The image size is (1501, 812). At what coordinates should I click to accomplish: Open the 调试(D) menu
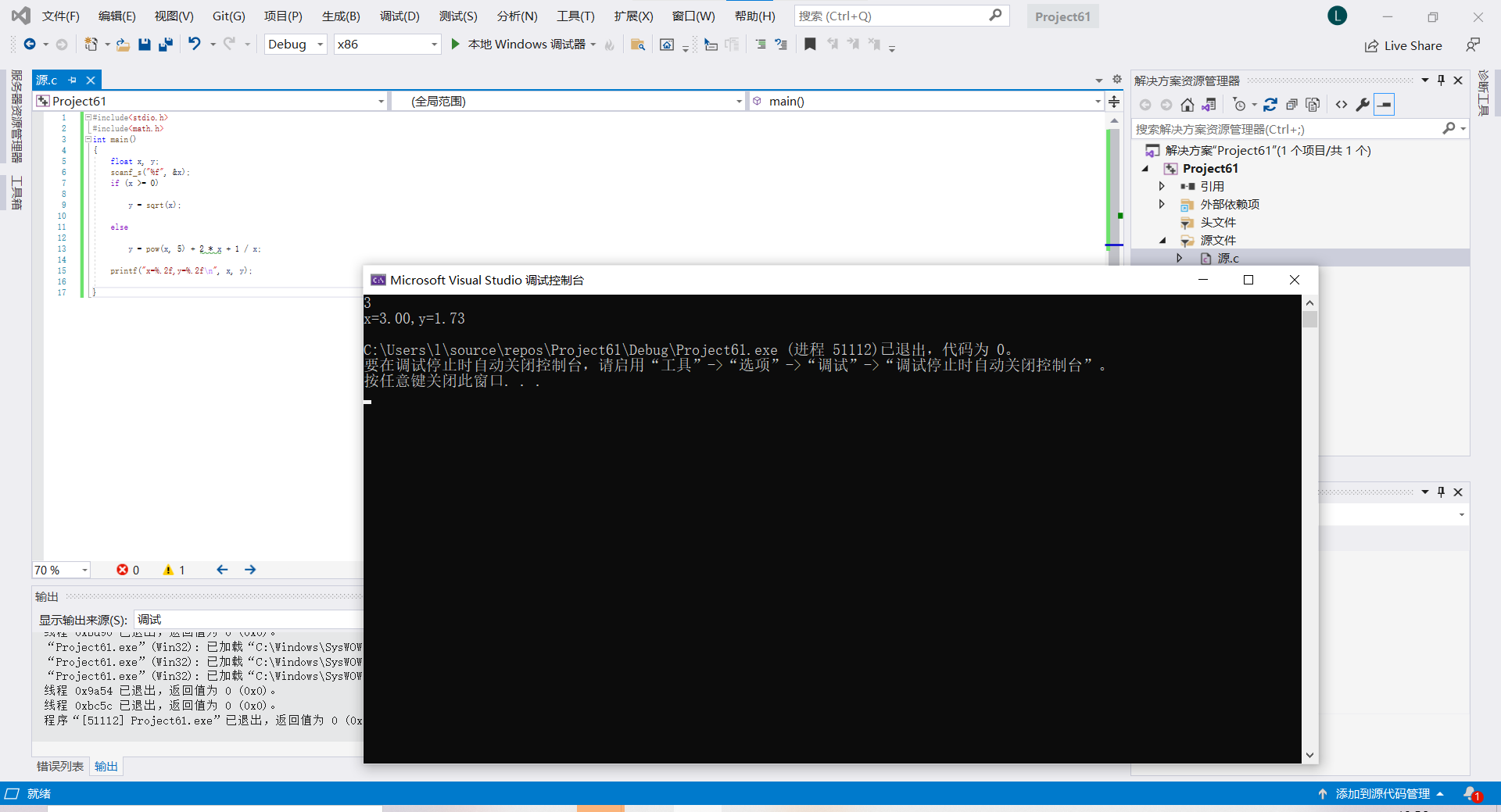(399, 16)
